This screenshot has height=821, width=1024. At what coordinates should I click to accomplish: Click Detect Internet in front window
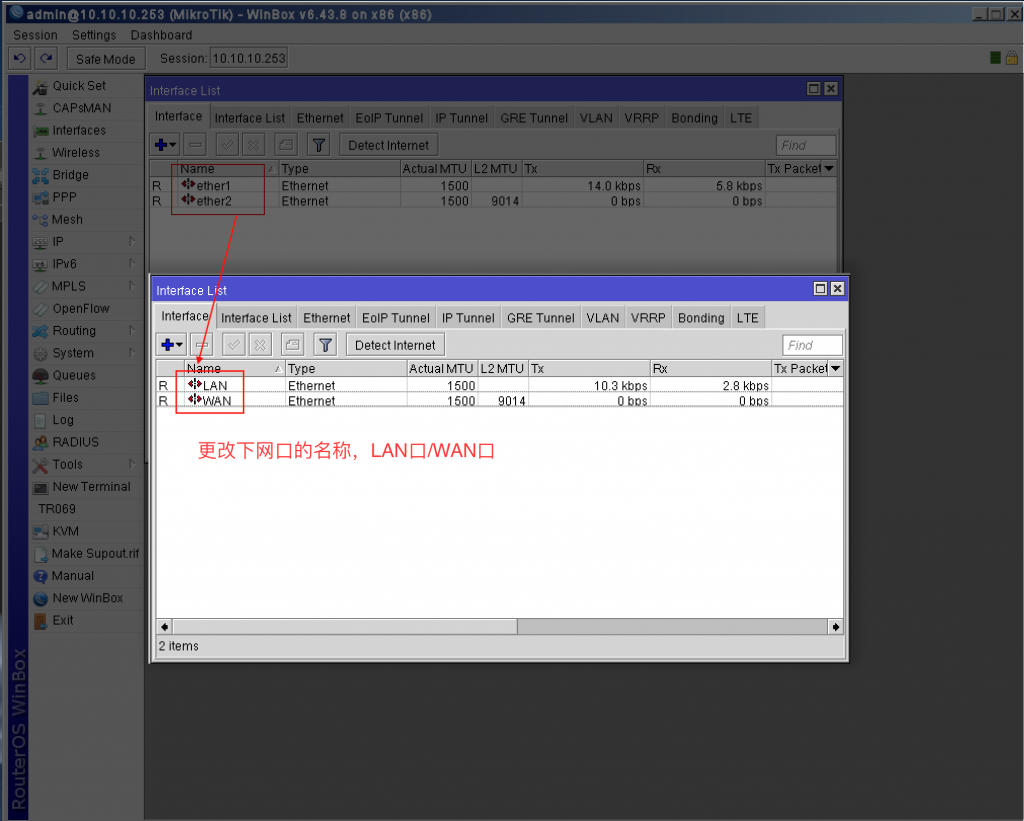395,345
